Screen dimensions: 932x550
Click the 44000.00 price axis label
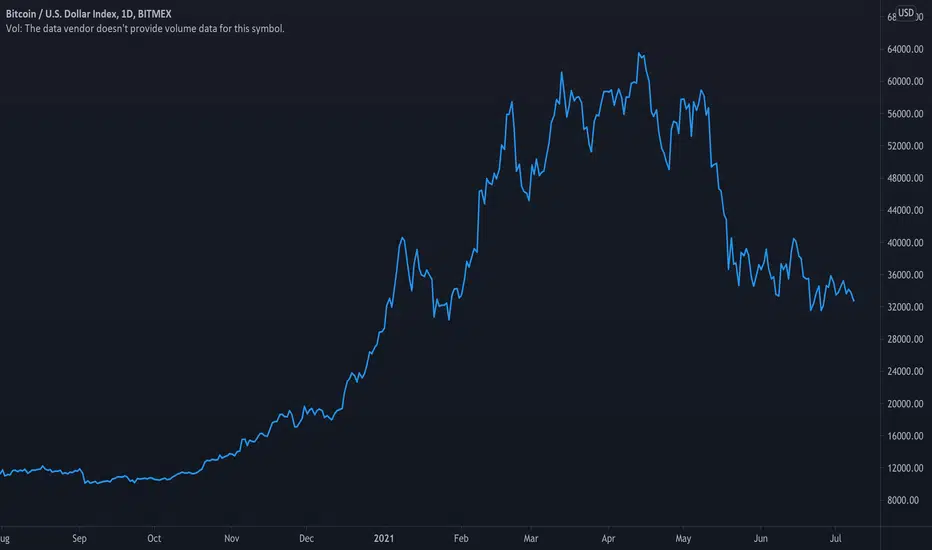[x=905, y=210]
